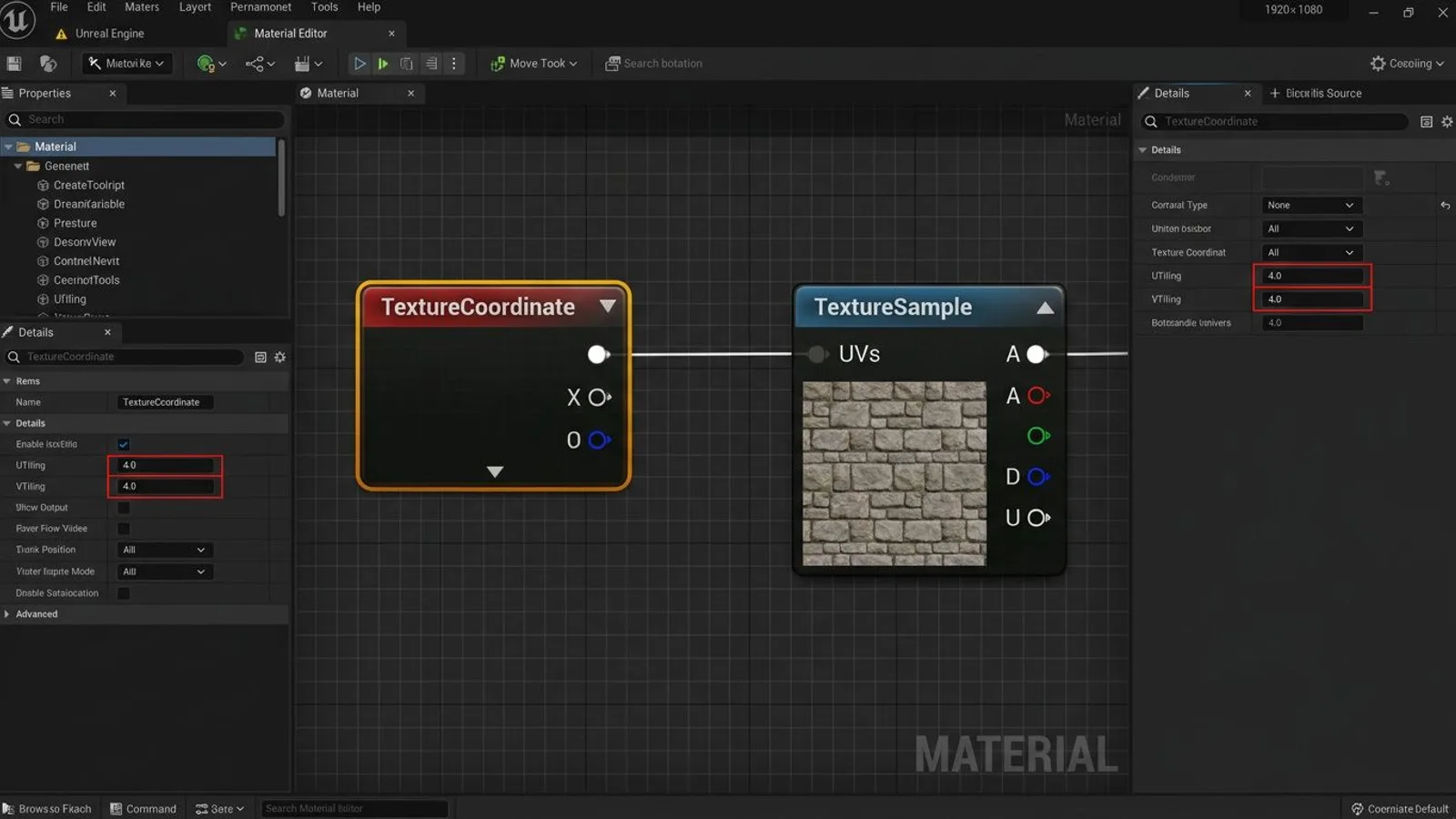Open the Tronk Position dropdown
The height and width of the screenshot is (819, 1456).
tap(164, 550)
